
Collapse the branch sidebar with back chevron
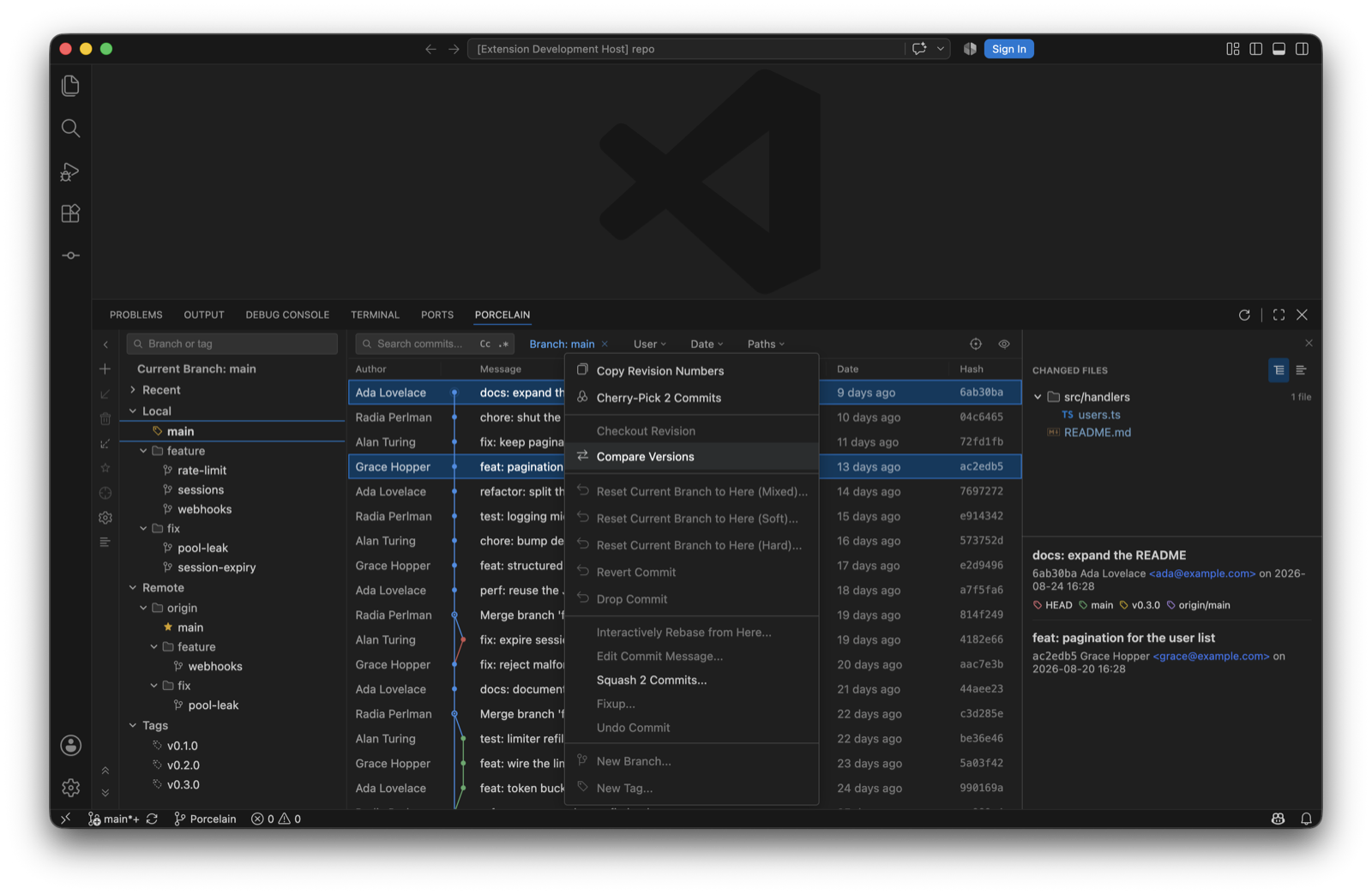(105, 345)
